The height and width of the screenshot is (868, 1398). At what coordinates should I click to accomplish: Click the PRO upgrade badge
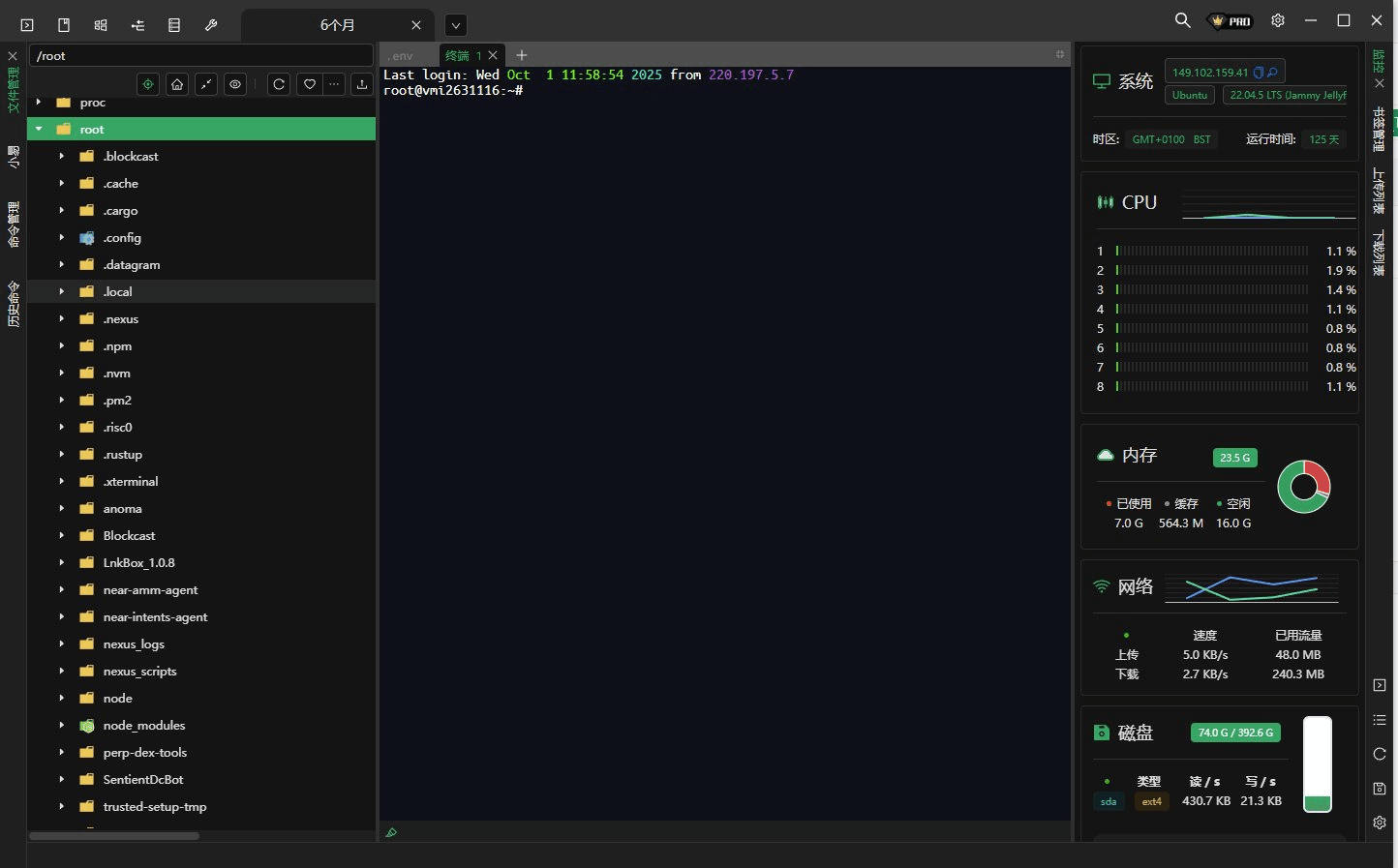[1231, 20]
